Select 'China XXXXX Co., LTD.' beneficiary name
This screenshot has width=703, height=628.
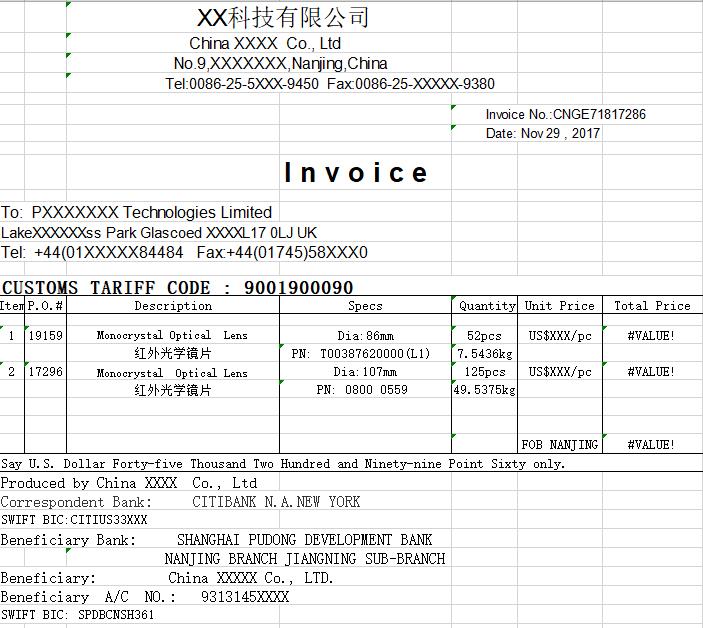pyautogui.click(x=251, y=578)
